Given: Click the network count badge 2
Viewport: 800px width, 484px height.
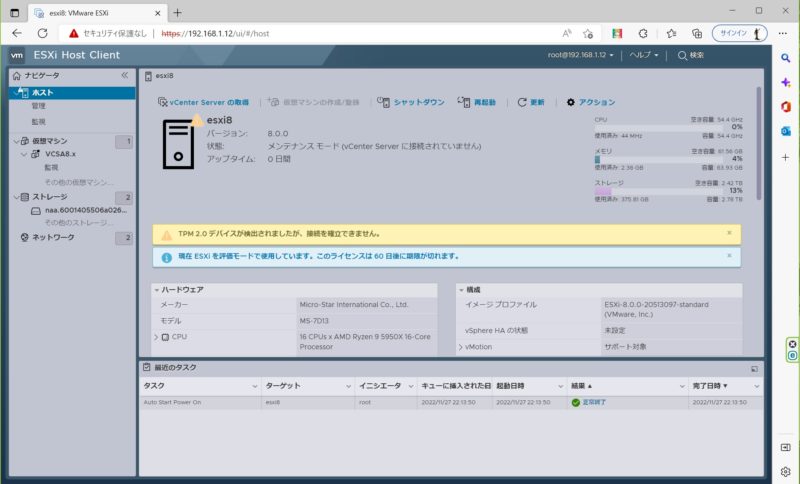Looking at the screenshot, I should (124, 238).
